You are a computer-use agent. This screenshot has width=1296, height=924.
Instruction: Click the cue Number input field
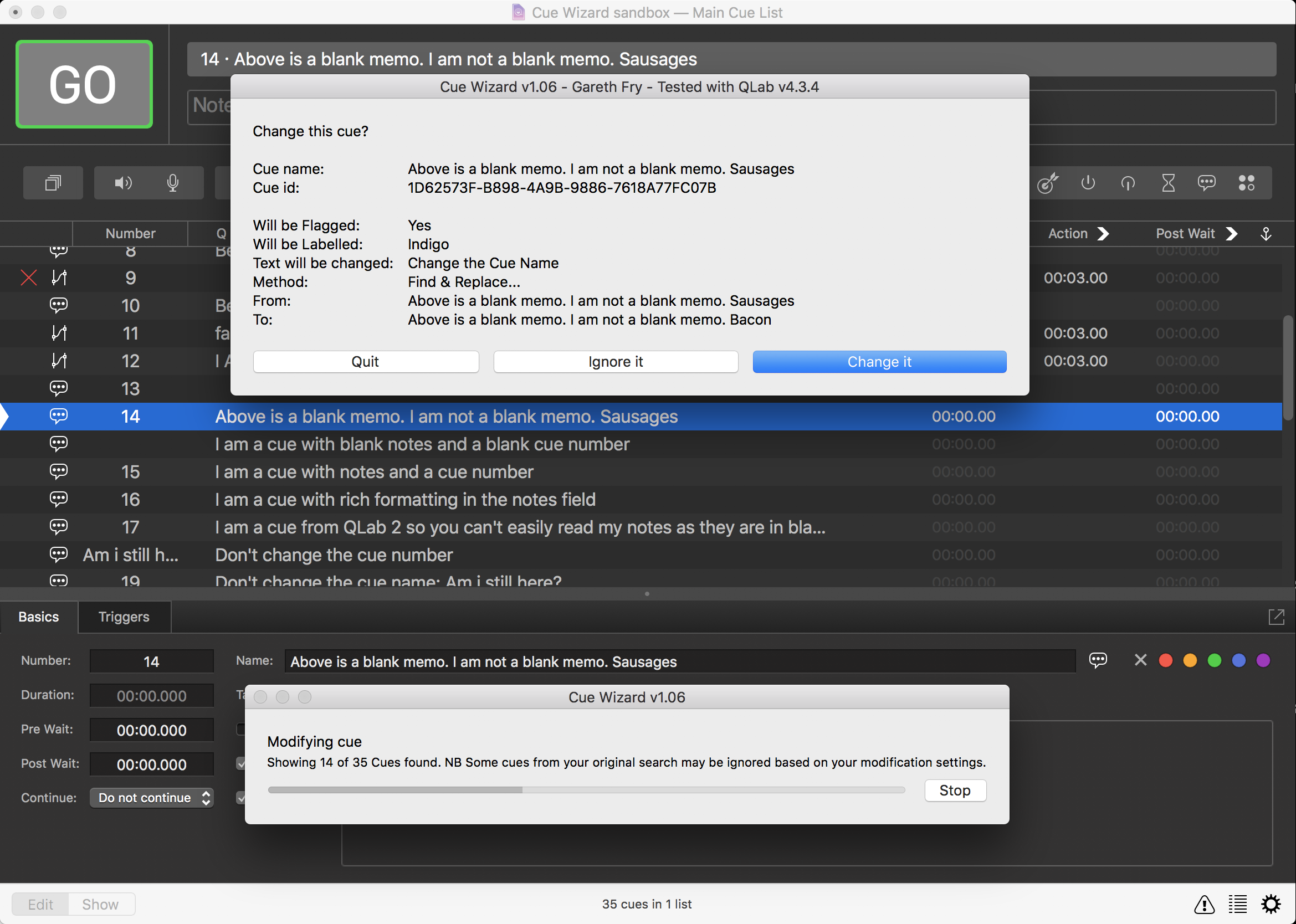click(151, 661)
